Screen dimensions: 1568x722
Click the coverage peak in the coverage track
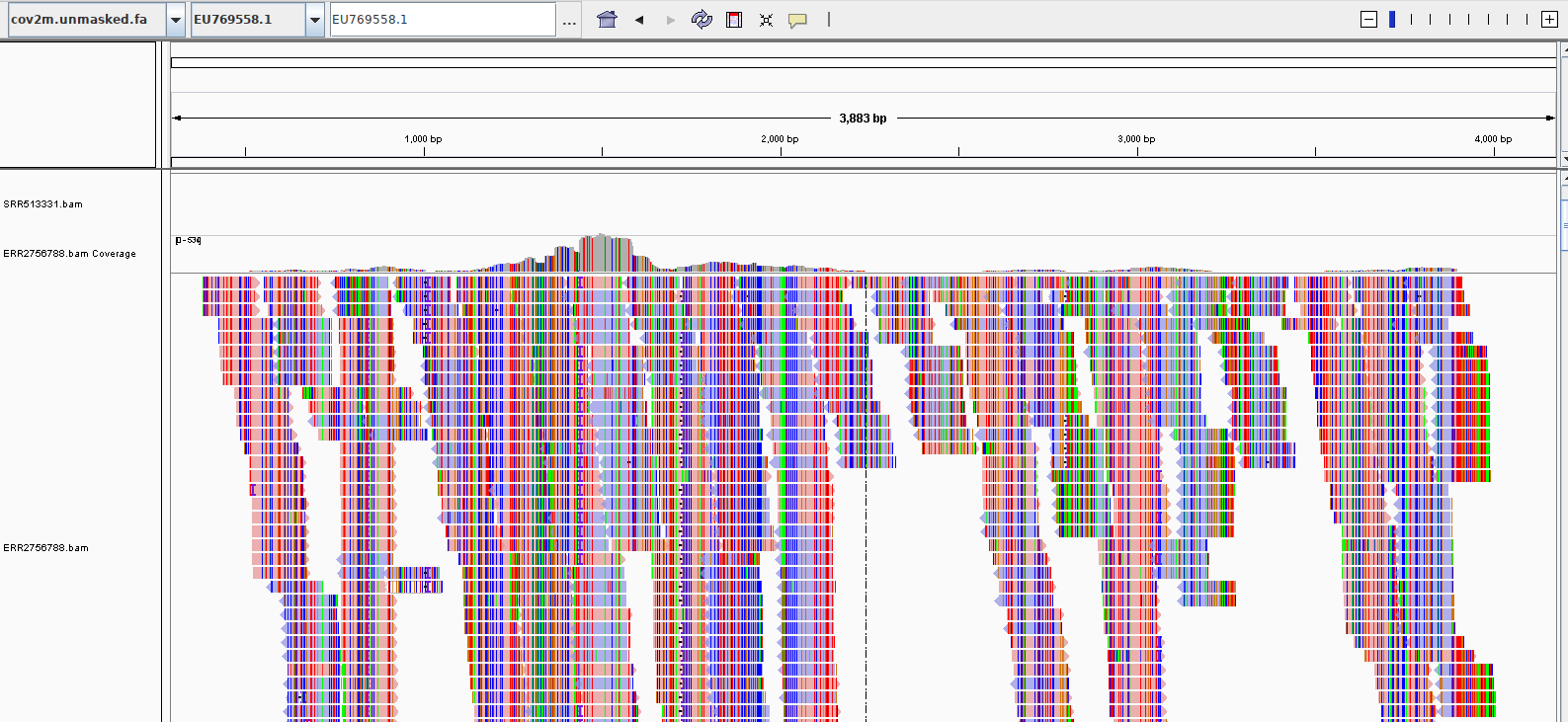click(x=601, y=252)
